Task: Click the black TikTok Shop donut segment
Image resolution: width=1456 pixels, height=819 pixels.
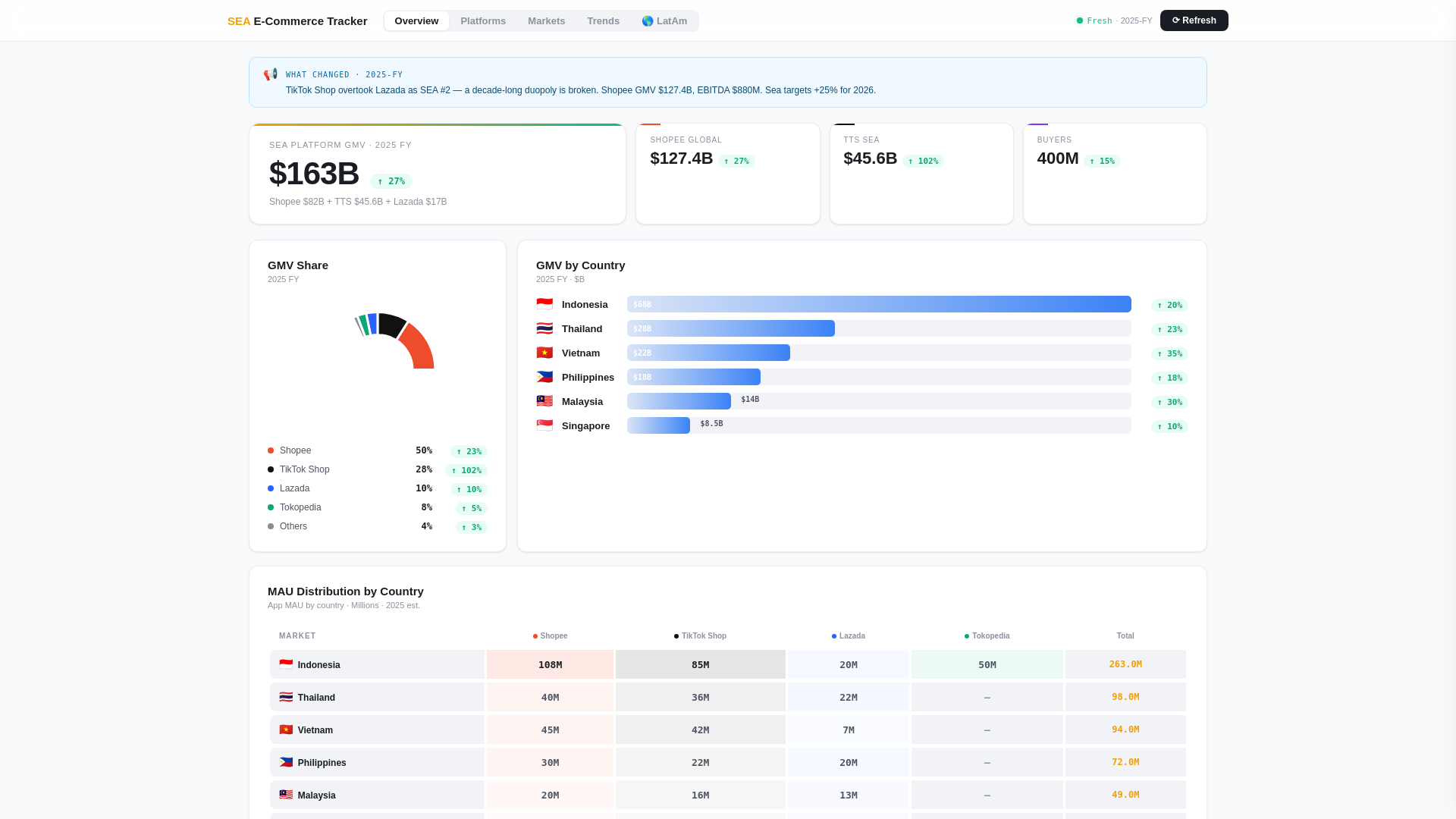Action: [x=392, y=325]
